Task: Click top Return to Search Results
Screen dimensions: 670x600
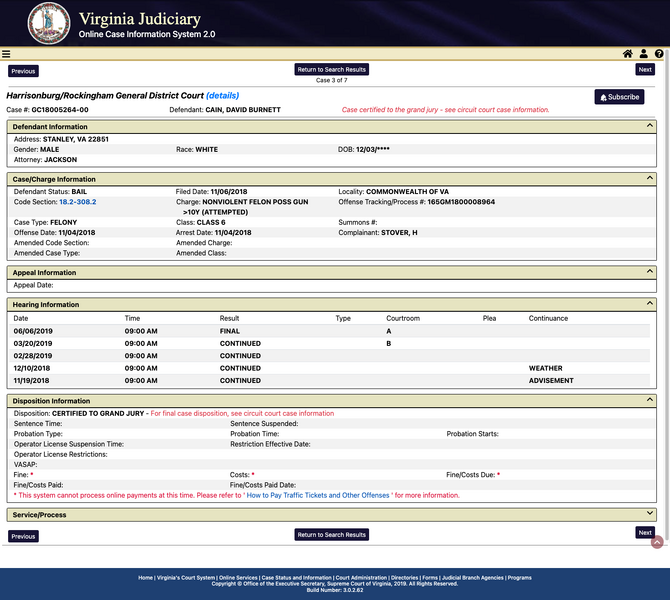Action: tap(332, 69)
